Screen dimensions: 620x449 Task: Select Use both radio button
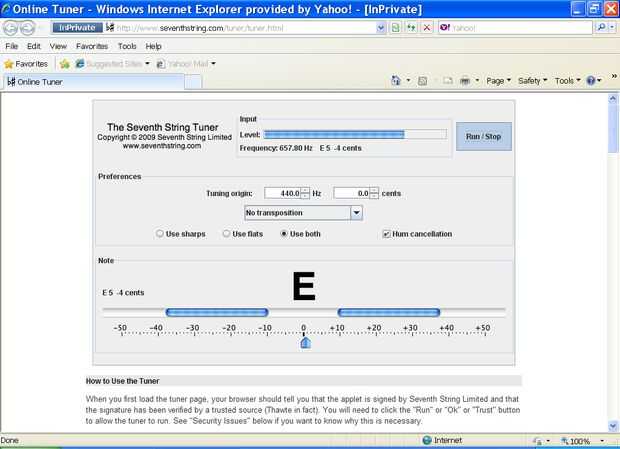284,234
